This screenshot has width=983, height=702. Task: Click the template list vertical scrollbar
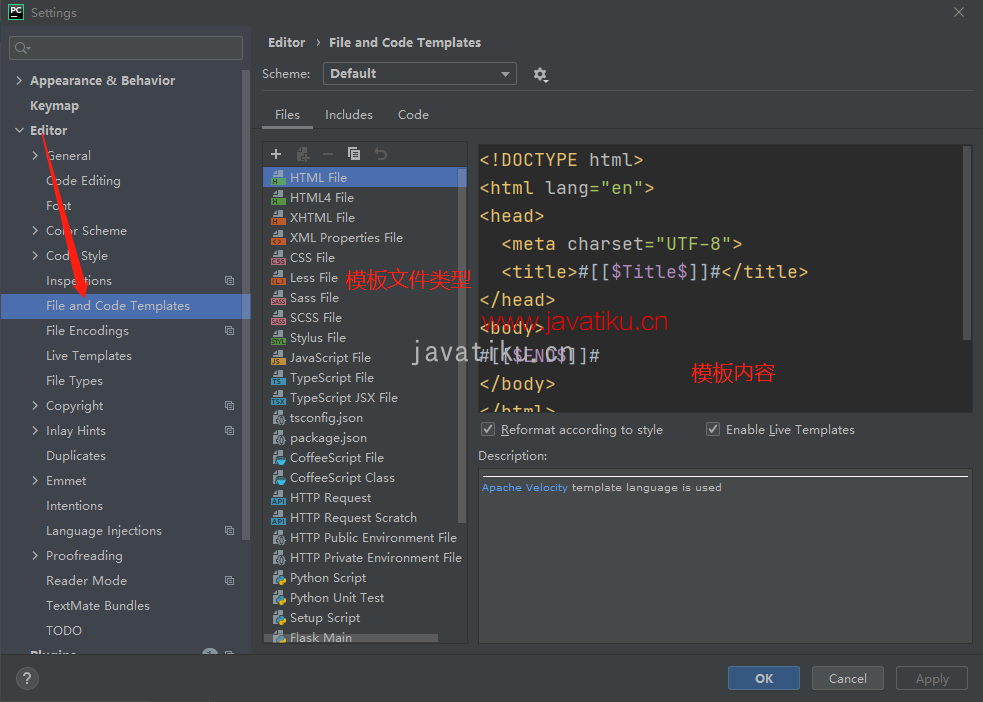(462, 345)
